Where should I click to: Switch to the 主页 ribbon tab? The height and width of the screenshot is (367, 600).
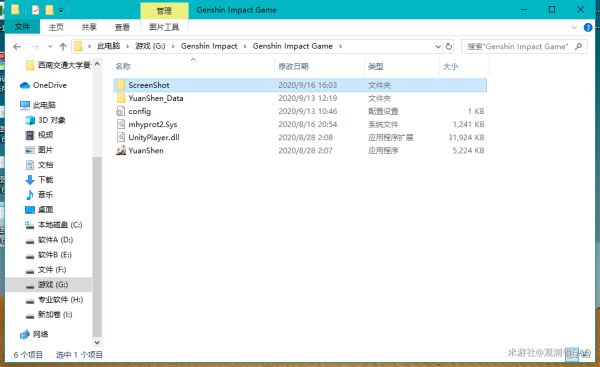point(56,27)
